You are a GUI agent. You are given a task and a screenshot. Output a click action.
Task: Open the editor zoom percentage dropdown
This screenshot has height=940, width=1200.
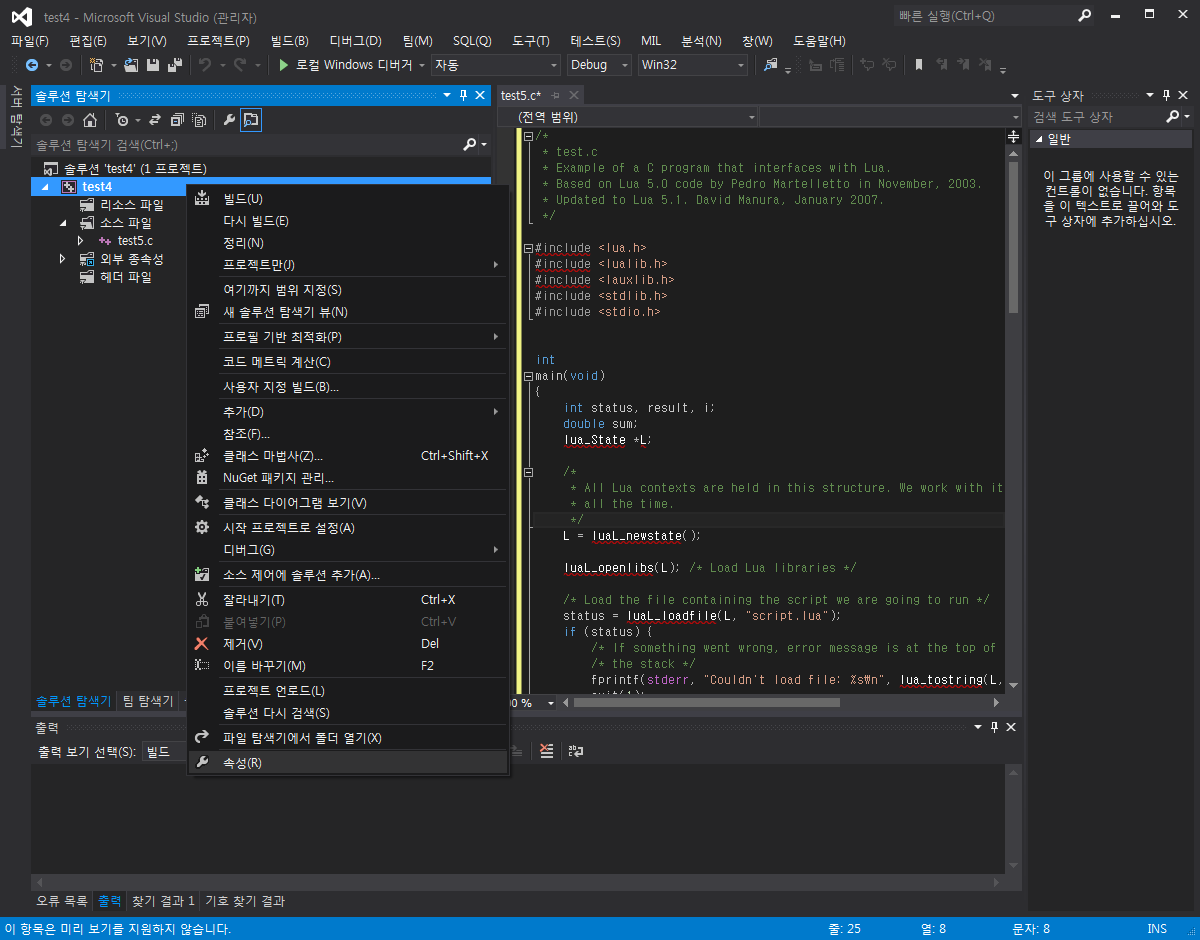coord(551,703)
